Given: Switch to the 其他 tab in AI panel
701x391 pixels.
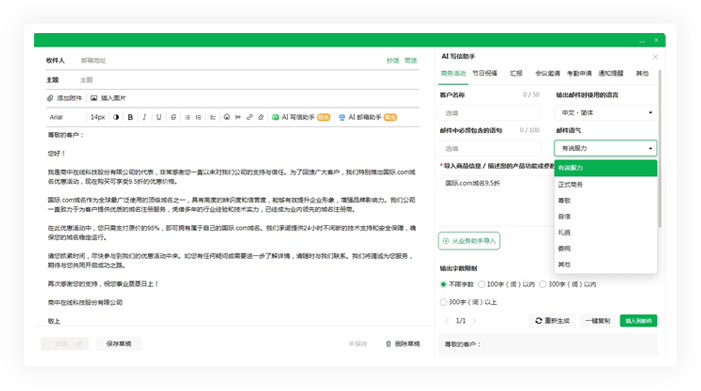Looking at the screenshot, I should point(642,73).
